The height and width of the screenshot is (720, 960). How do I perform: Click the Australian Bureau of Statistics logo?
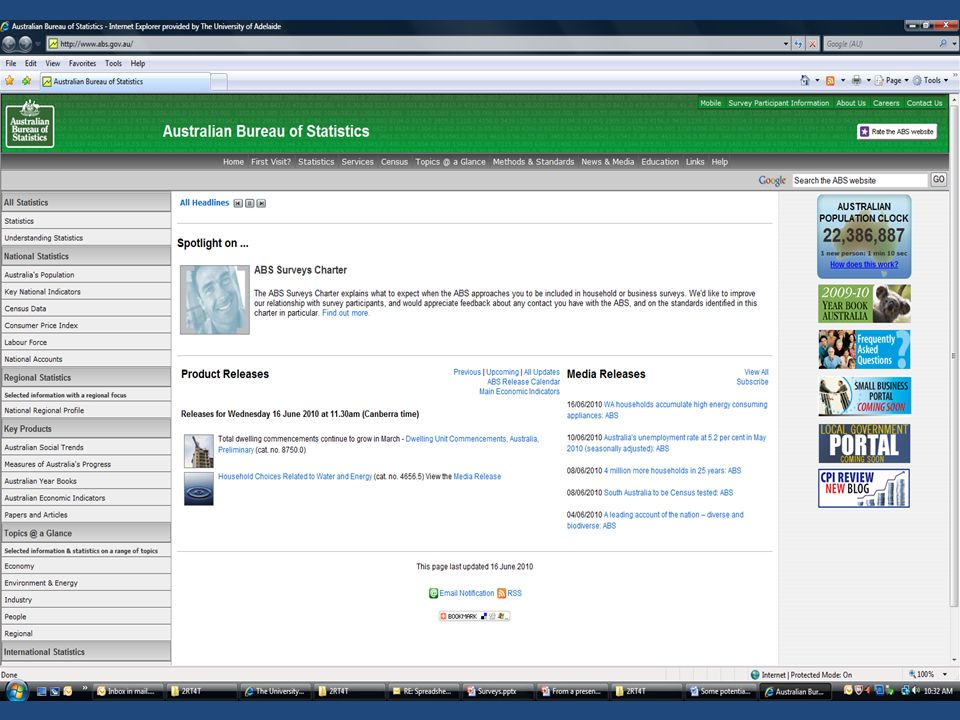click(x=30, y=124)
